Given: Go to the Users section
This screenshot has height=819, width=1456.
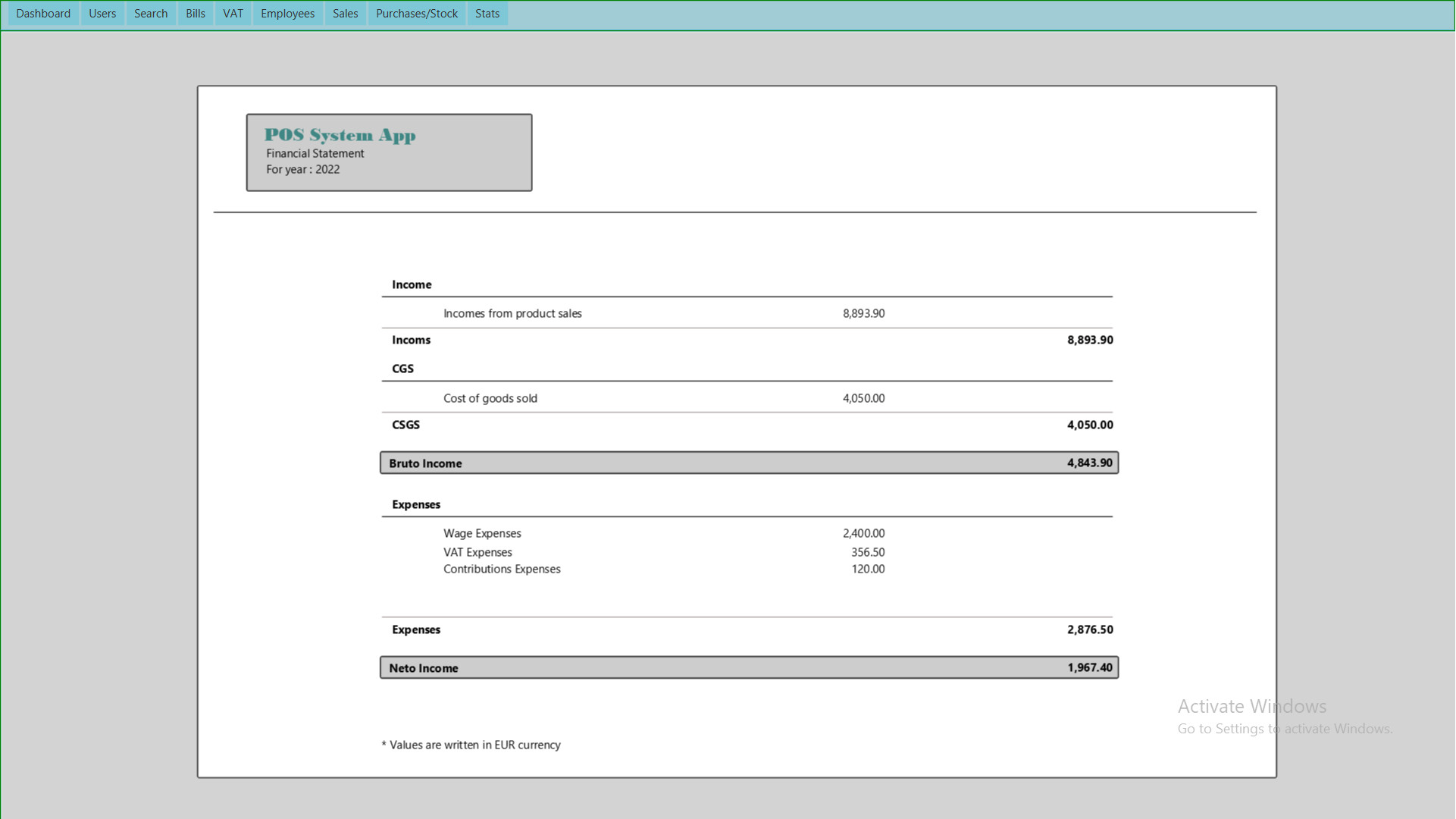Looking at the screenshot, I should coord(102,14).
